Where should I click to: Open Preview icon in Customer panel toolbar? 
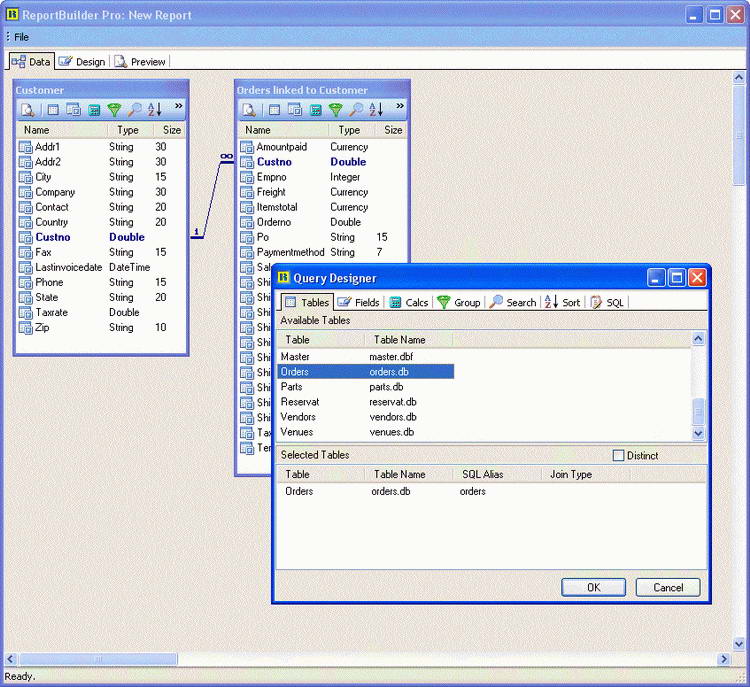pyautogui.click(x=28, y=110)
